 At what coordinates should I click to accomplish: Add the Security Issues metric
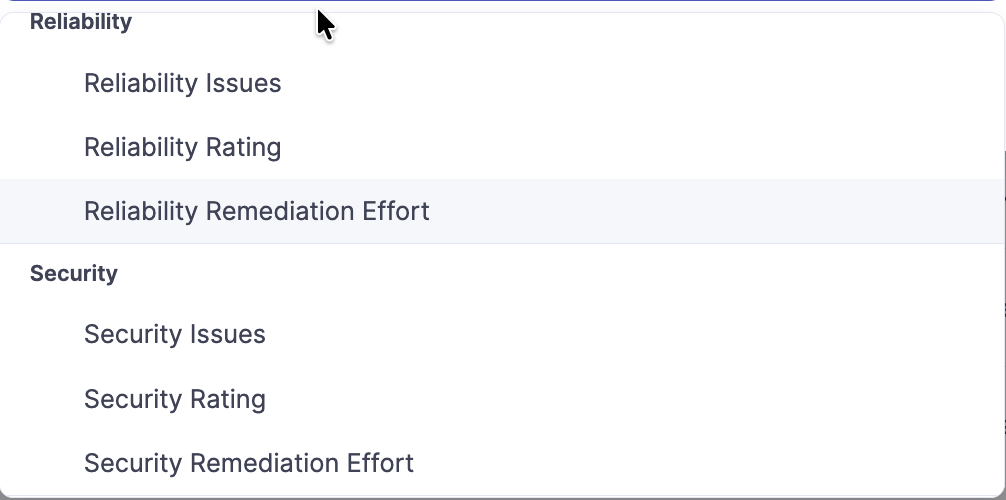tap(175, 334)
